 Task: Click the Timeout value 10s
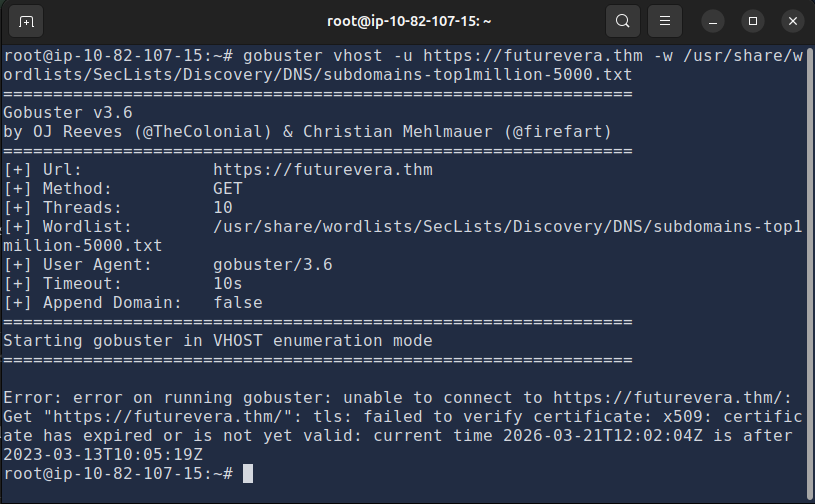tap(228, 284)
